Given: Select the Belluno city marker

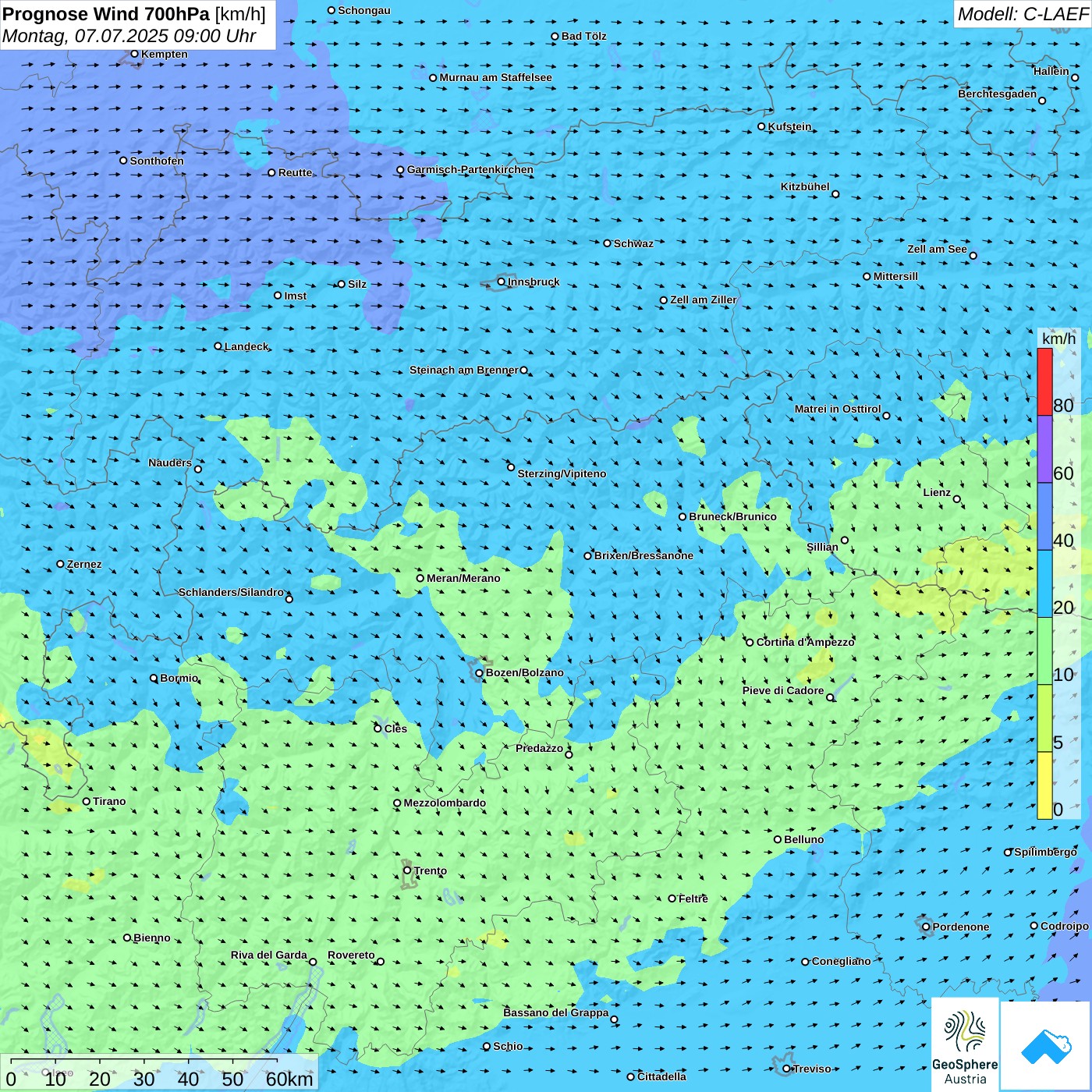Looking at the screenshot, I should pyautogui.click(x=778, y=840).
